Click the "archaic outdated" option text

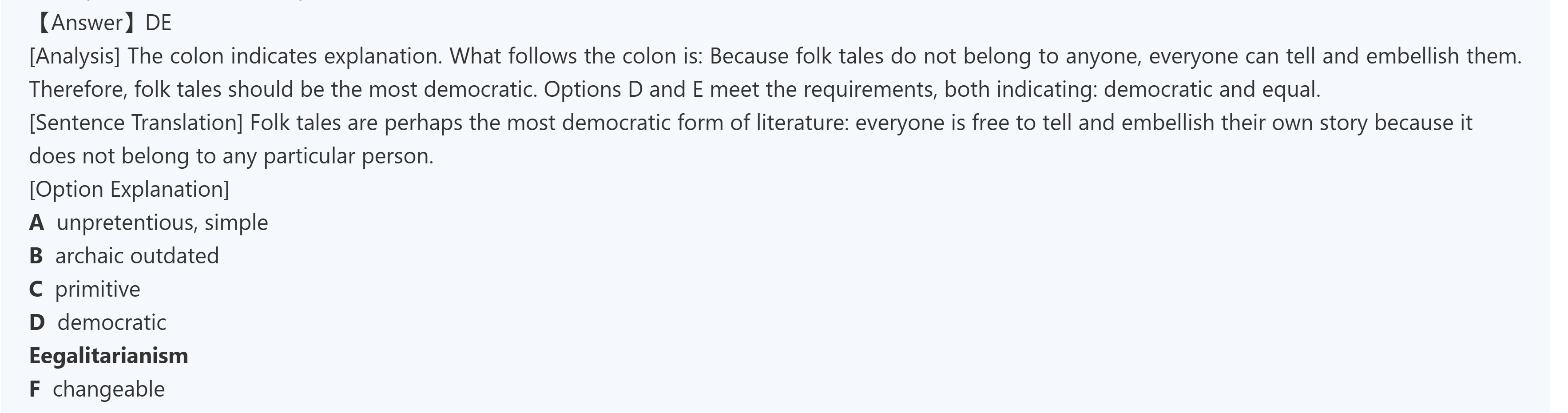pos(137,256)
